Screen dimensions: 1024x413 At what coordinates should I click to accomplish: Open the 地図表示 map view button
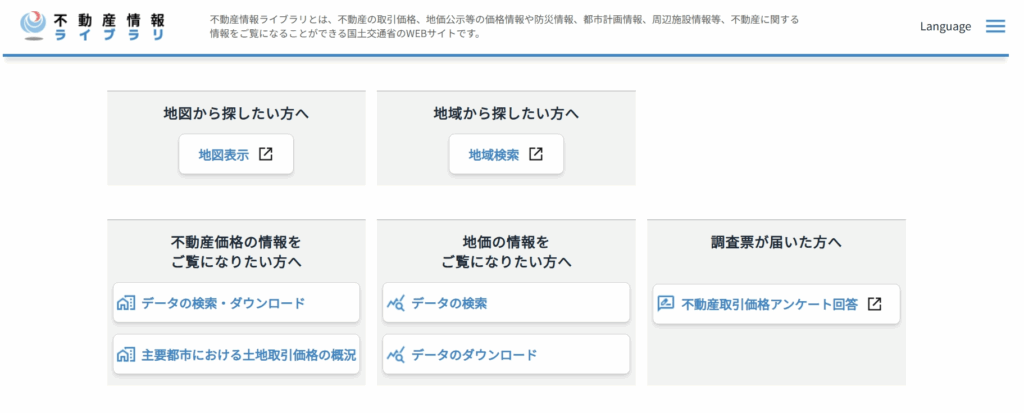[x=224, y=155]
